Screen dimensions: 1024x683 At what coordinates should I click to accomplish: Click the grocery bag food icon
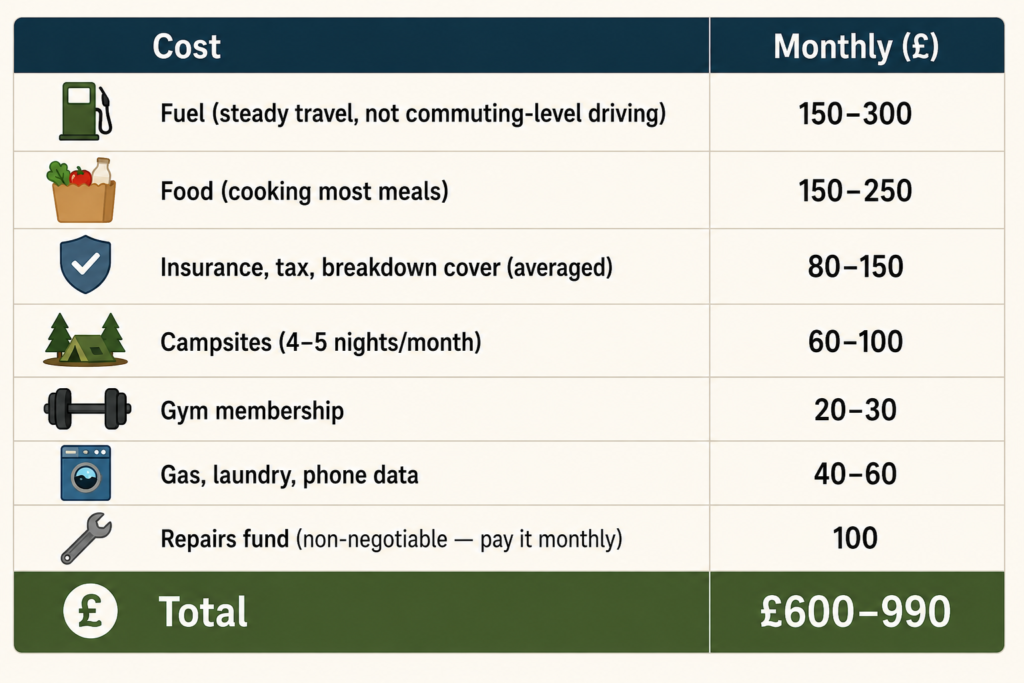point(82,190)
